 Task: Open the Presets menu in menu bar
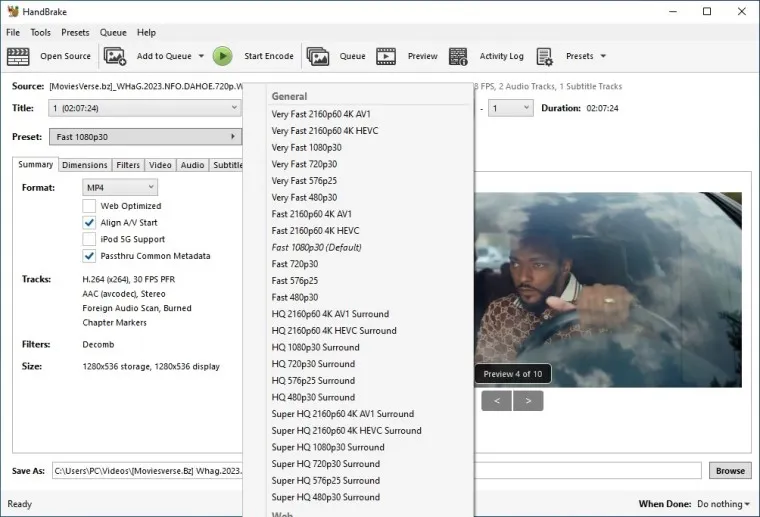click(75, 32)
